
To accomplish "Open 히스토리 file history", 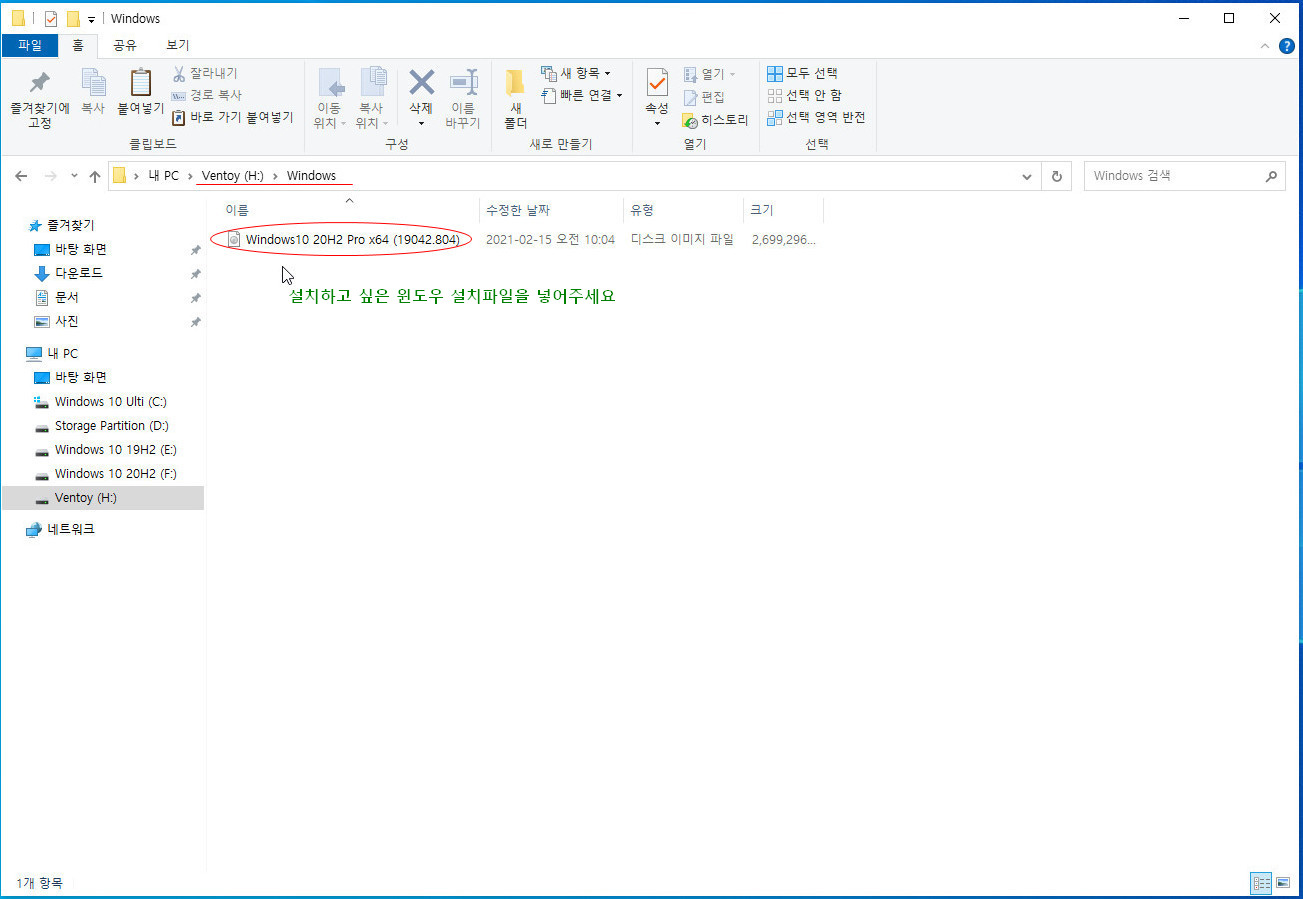I will (x=715, y=120).
